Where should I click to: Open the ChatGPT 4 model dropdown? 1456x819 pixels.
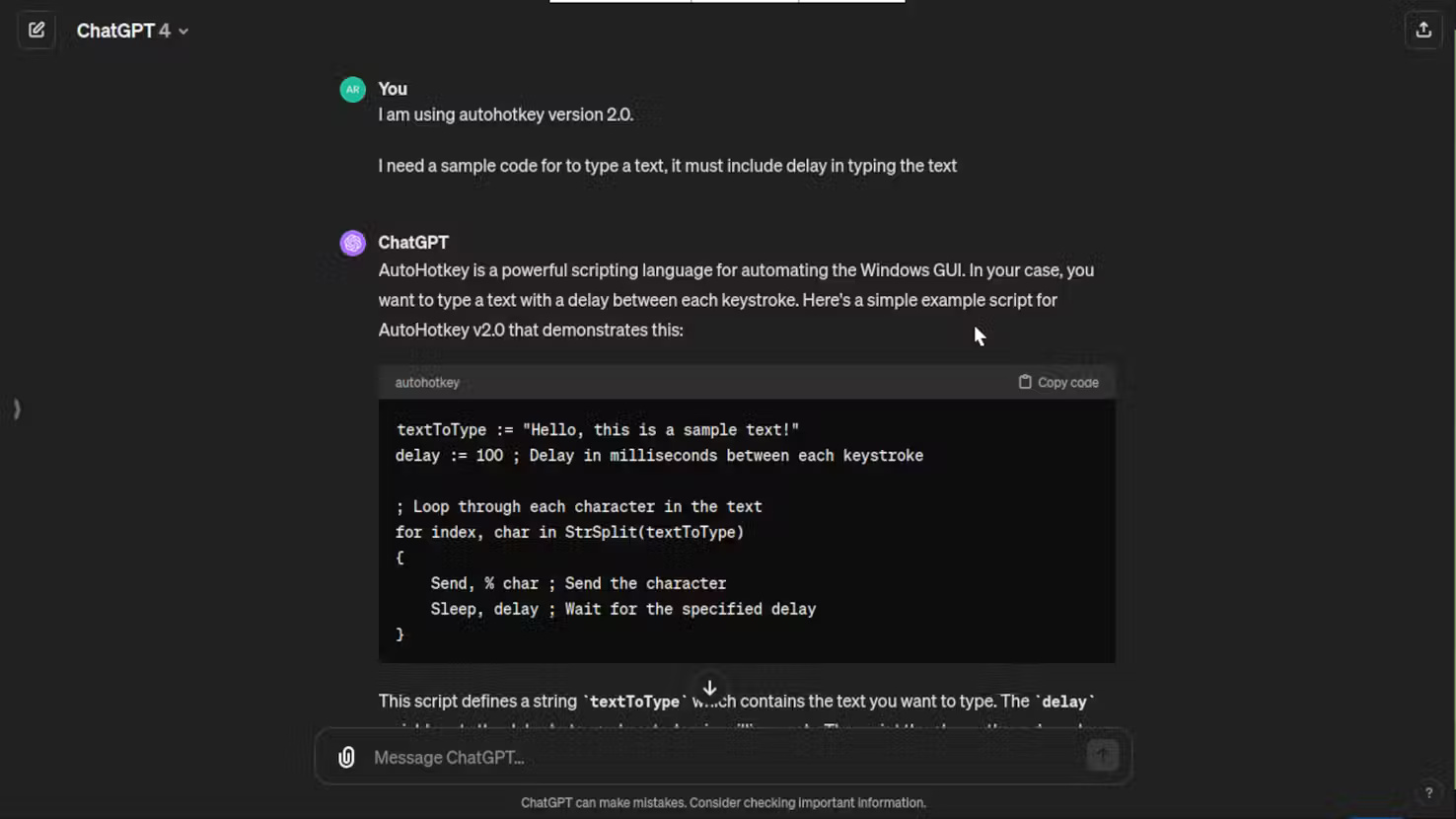pyautogui.click(x=132, y=31)
